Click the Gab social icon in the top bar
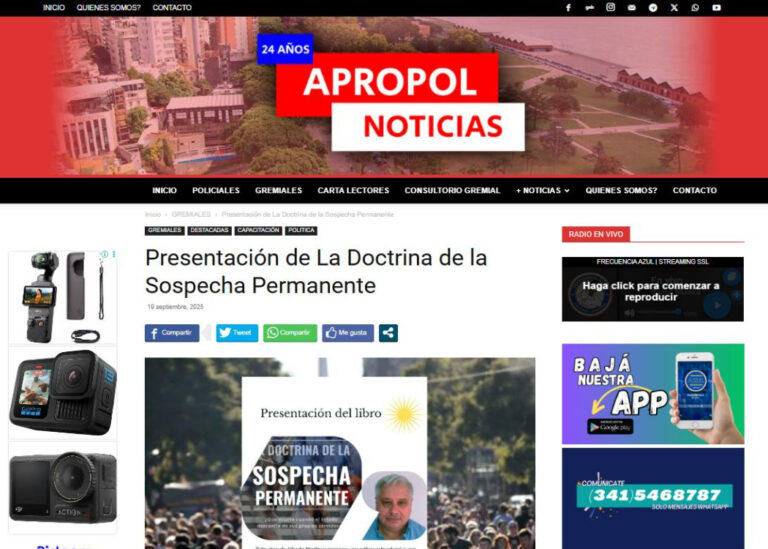 tap(589, 8)
